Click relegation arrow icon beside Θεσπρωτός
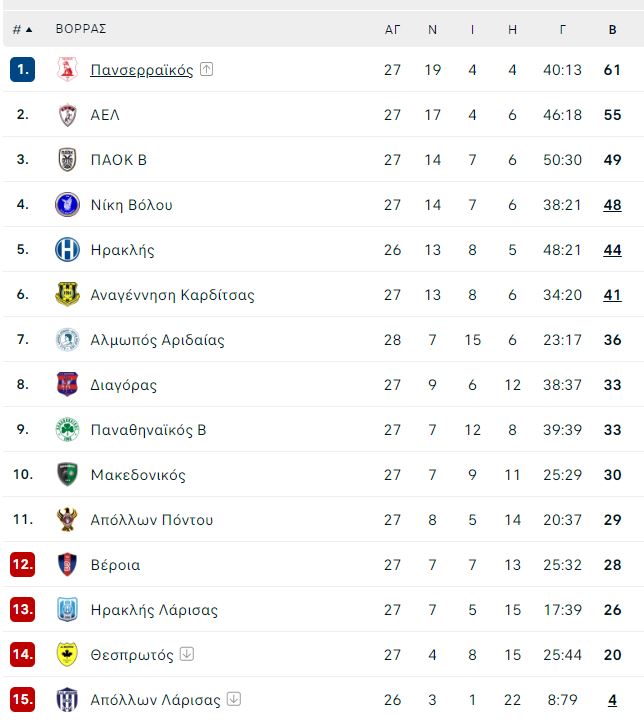 (x=187, y=653)
